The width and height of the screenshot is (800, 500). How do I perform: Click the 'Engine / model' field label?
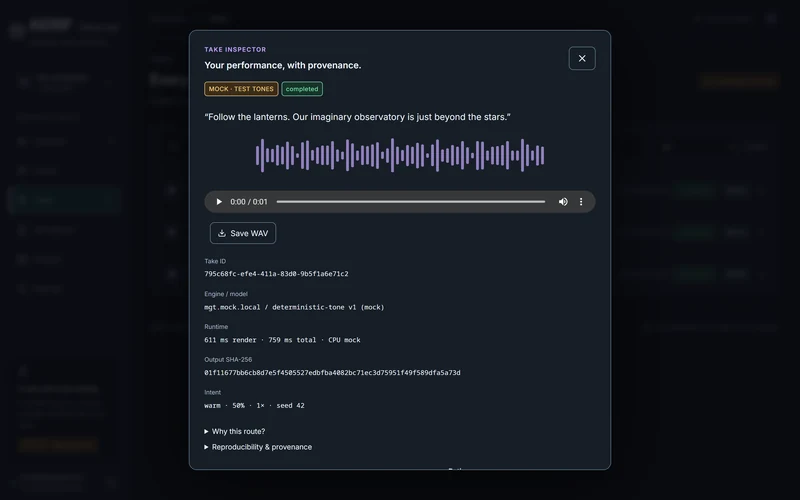click(226, 294)
